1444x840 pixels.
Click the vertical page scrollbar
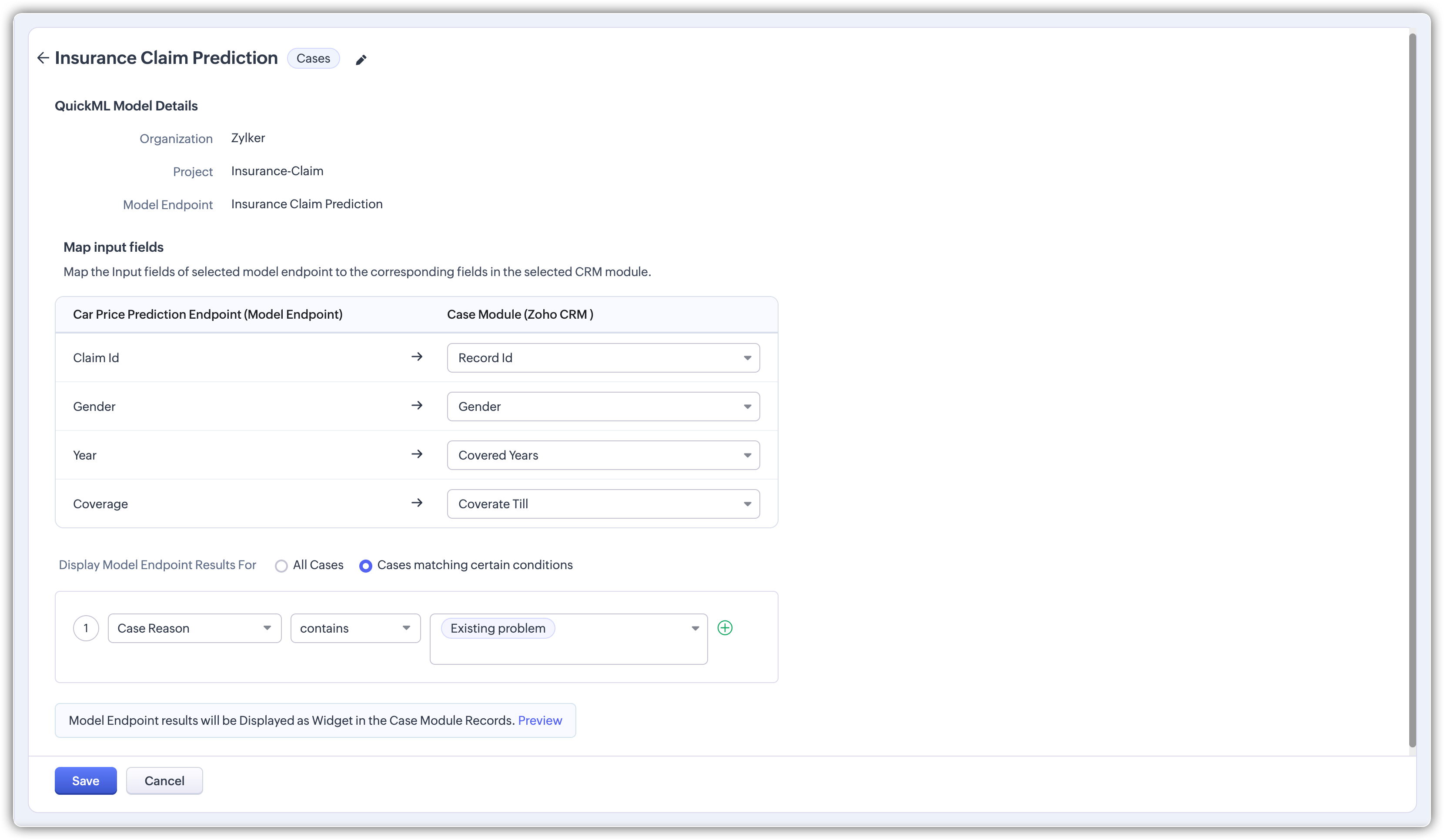click(x=1413, y=390)
